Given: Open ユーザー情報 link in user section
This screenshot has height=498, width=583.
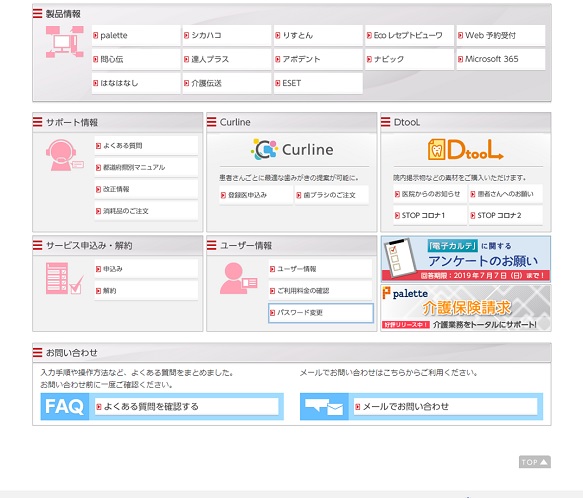Looking at the screenshot, I should click(320, 269).
